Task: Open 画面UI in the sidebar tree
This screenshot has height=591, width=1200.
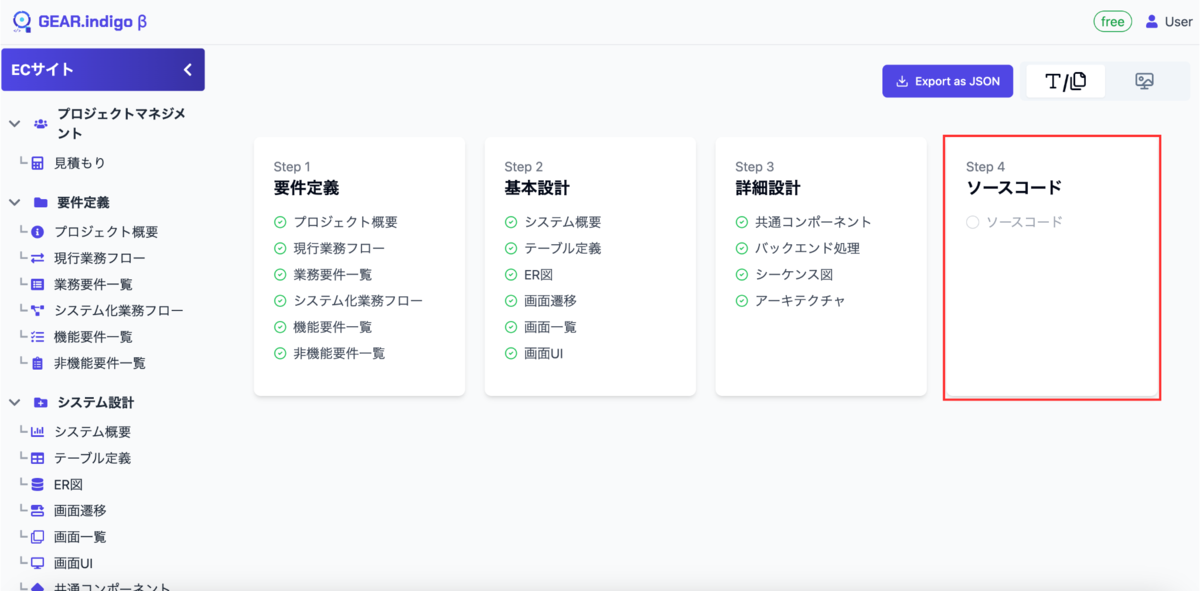Action: 73,563
